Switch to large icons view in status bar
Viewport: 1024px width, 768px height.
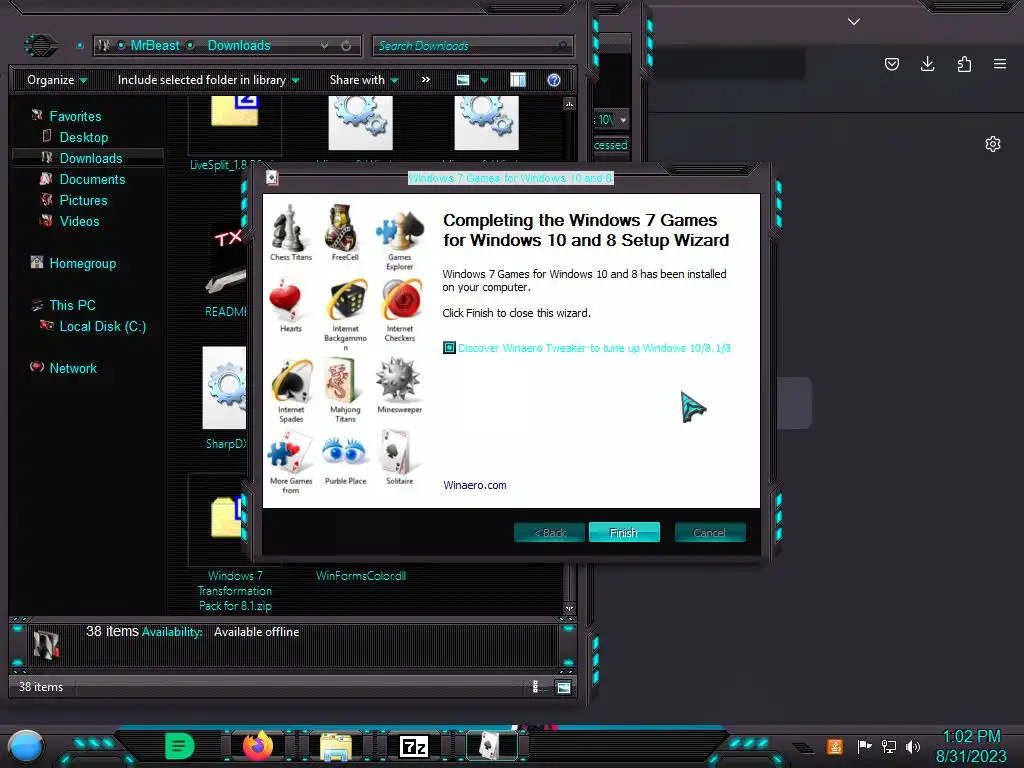[563, 687]
